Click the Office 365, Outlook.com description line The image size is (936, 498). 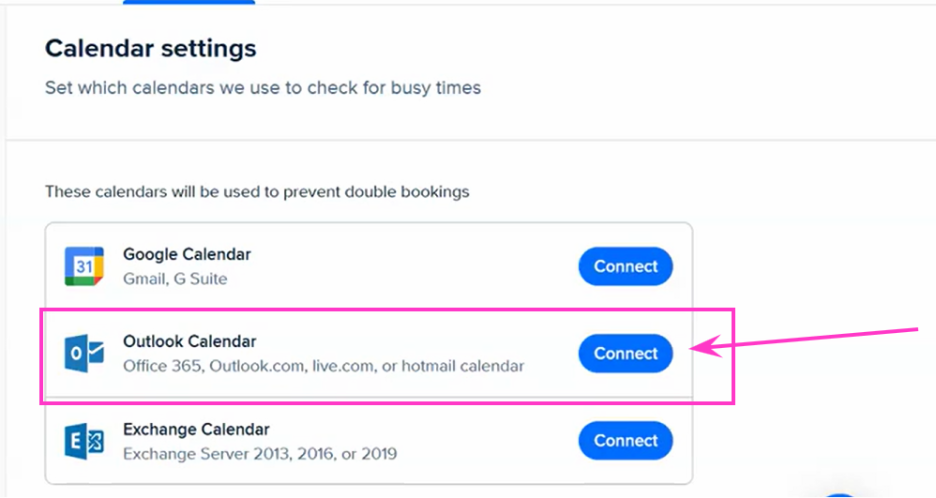coord(324,366)
